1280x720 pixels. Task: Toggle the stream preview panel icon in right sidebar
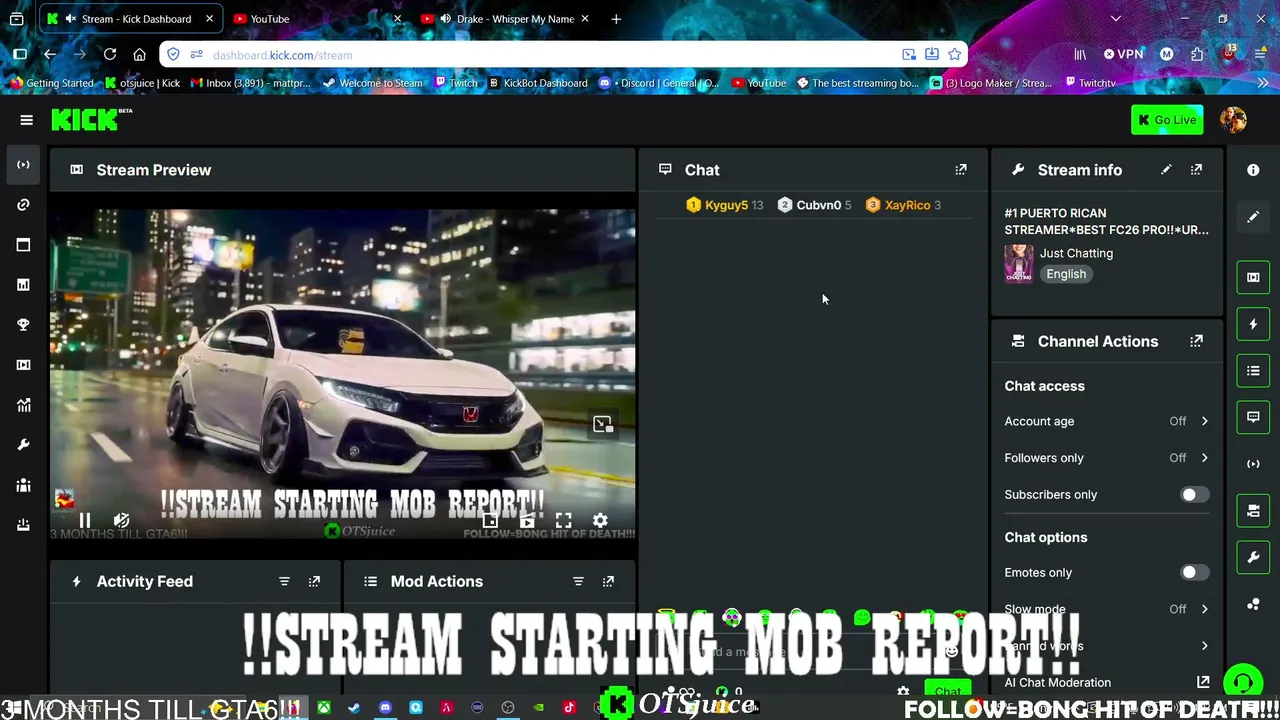pyautogui.click(x=1253, y=277)
